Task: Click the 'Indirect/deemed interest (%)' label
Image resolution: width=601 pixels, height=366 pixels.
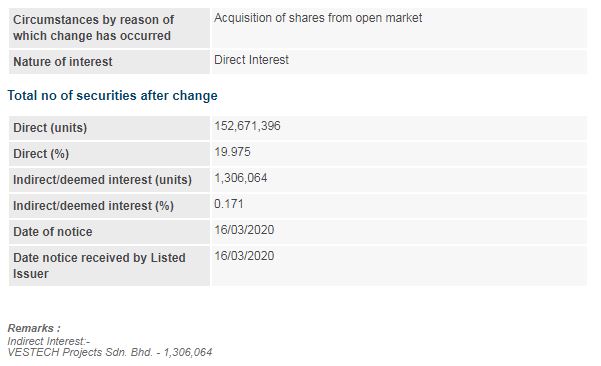Action: (93, 206)
